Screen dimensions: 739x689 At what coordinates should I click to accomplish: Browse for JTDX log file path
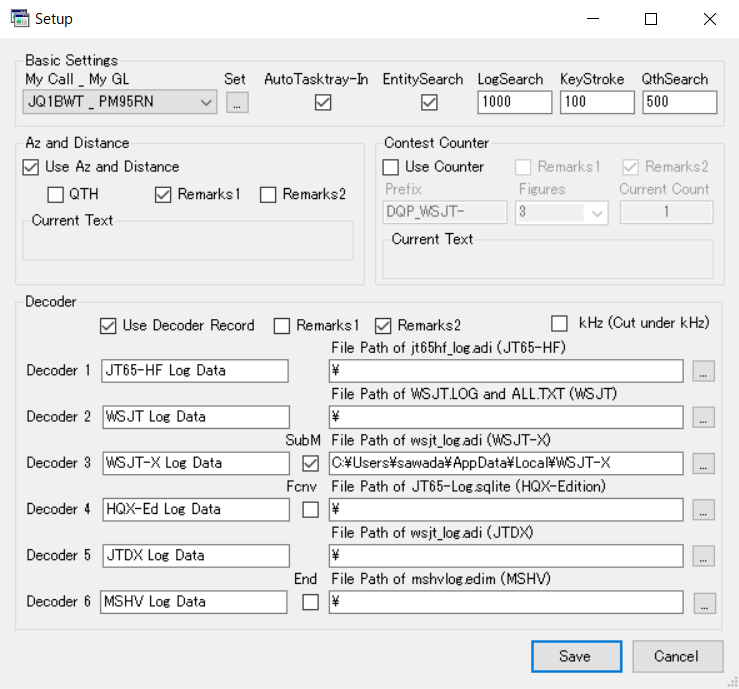[x=704, y=555]
